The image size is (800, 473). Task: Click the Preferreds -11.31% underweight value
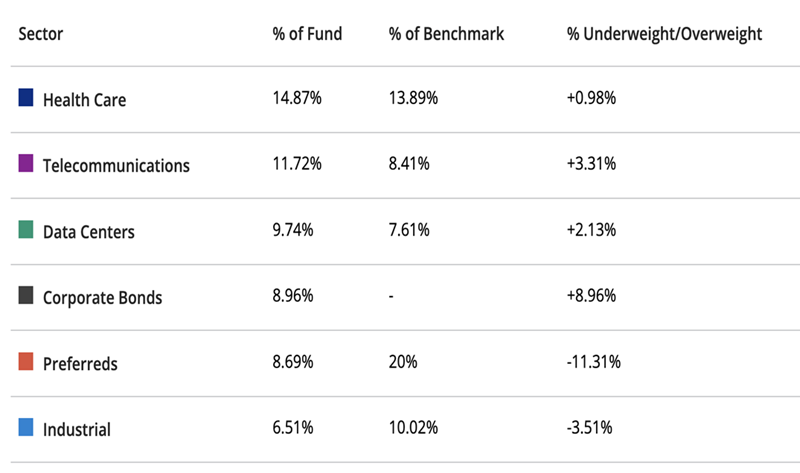tap(593, 362)
